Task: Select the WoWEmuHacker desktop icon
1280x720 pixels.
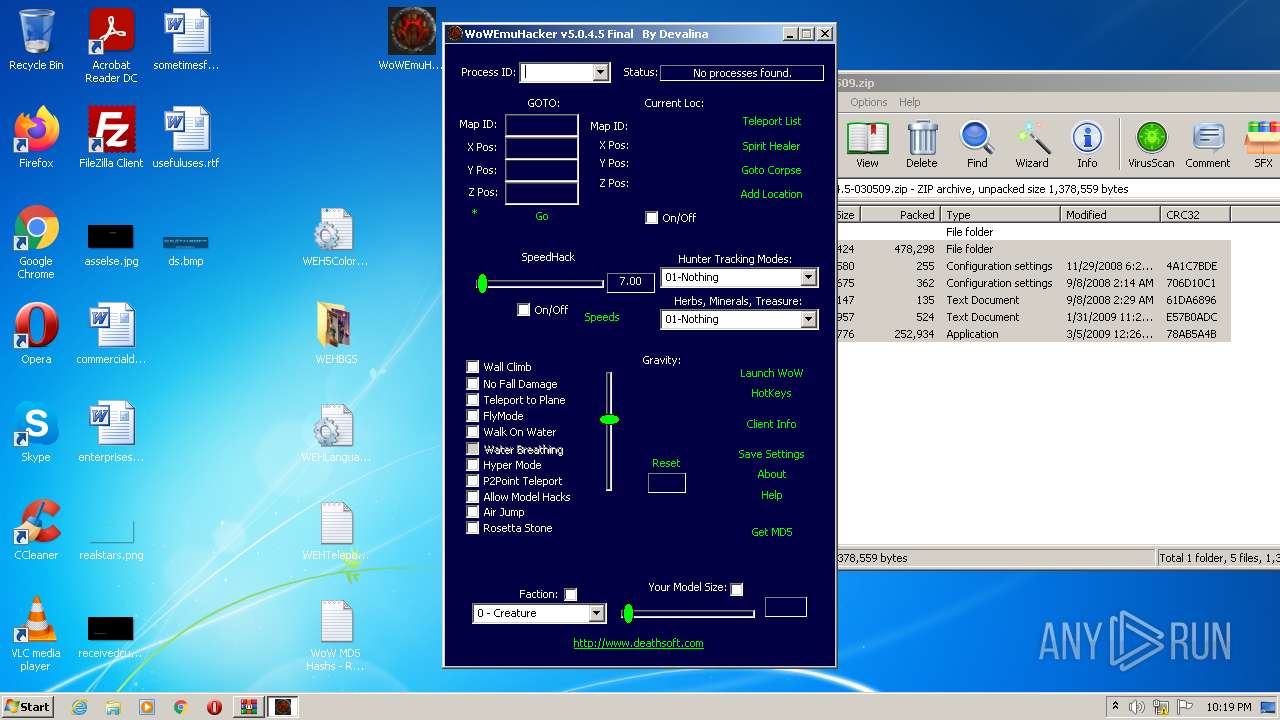Action: pos(411,40)
